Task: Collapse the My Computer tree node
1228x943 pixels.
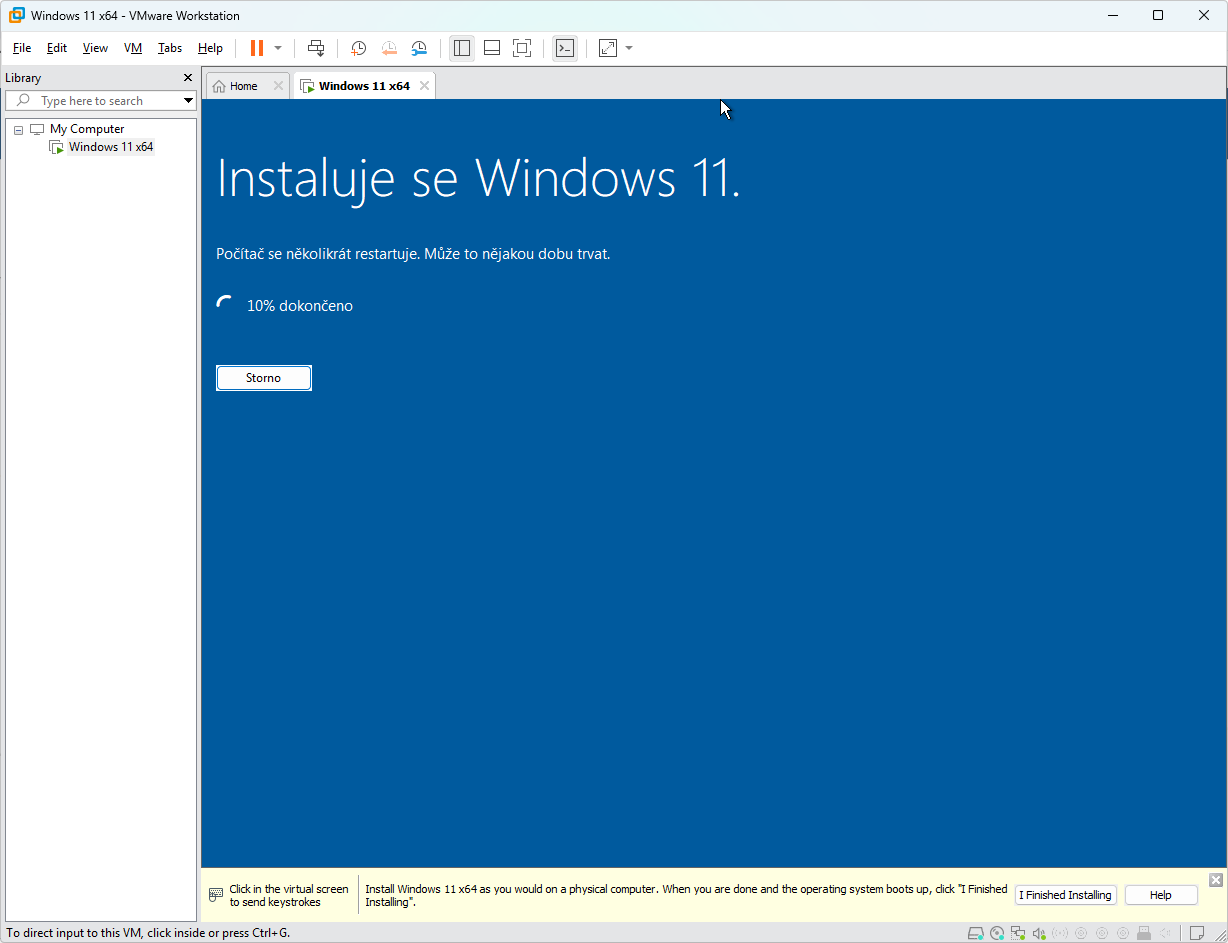Action: click(x=17, y=128)
